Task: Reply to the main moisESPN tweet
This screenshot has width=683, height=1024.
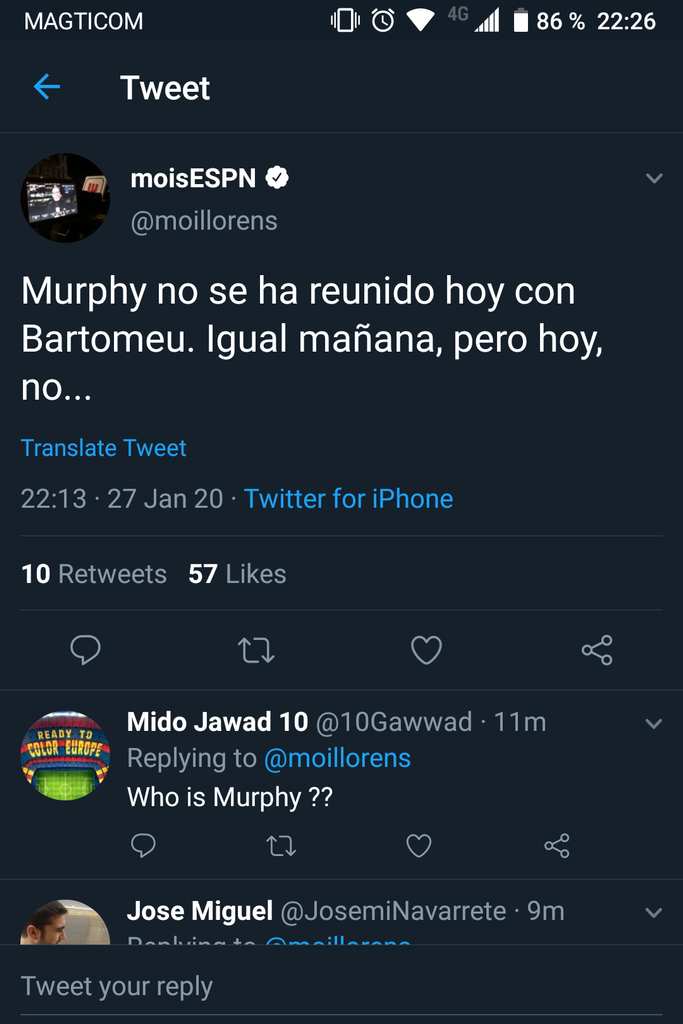Action: pyautogui.click(x=86, y=651)
